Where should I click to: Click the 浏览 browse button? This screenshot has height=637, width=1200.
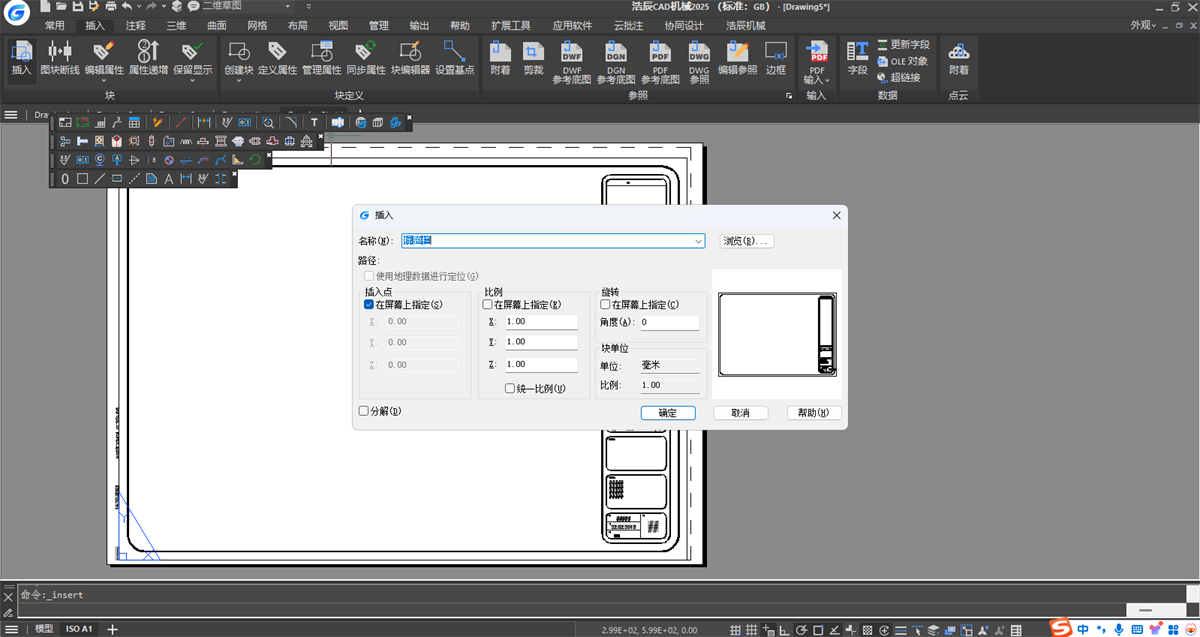(x=746, y=241)
